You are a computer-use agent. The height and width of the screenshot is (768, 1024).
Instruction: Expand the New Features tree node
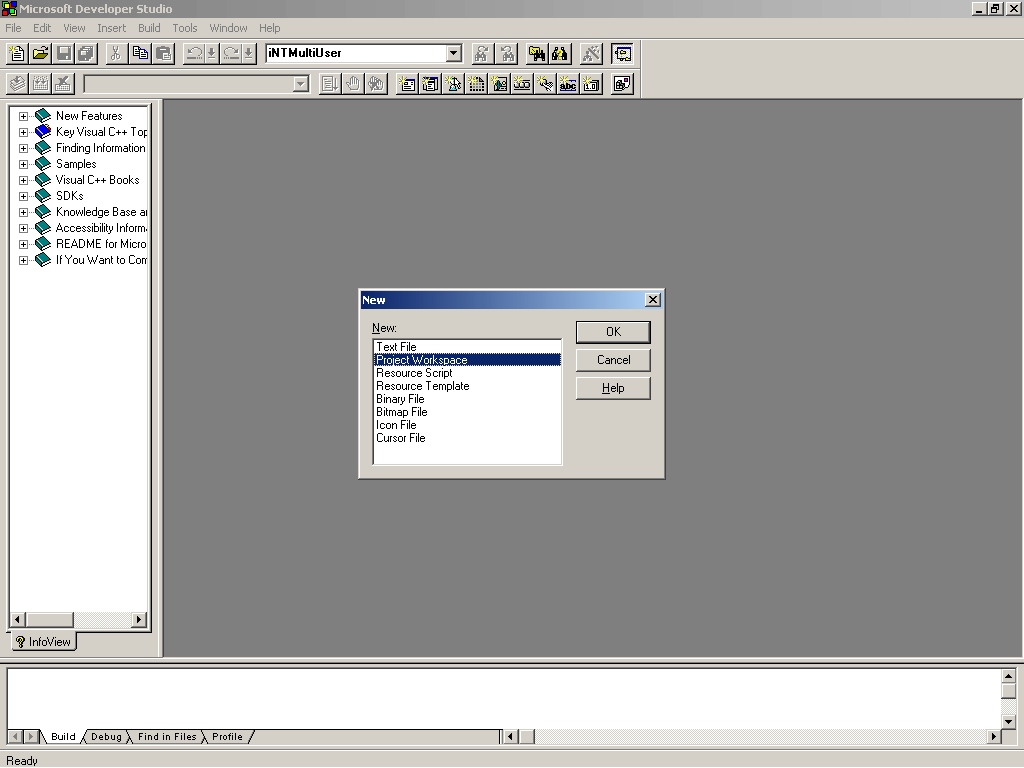click(24, 116)
